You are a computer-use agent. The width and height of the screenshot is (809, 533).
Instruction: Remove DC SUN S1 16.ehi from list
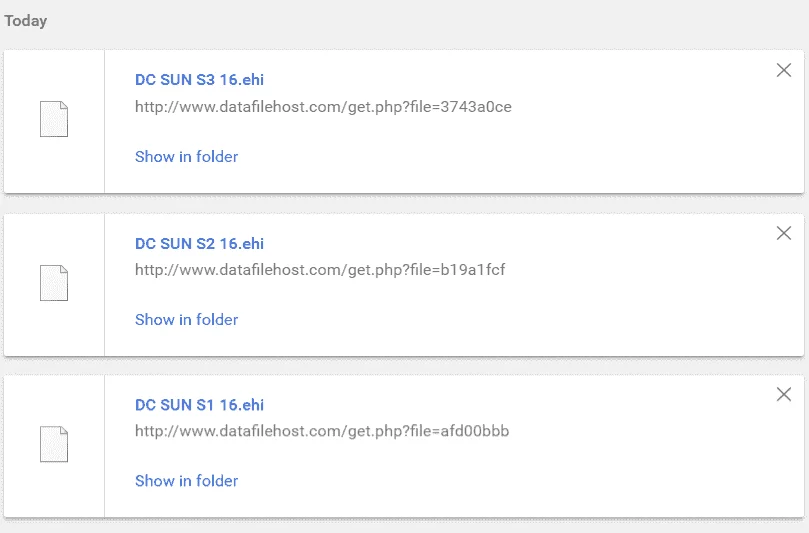[x=784, y=395]
